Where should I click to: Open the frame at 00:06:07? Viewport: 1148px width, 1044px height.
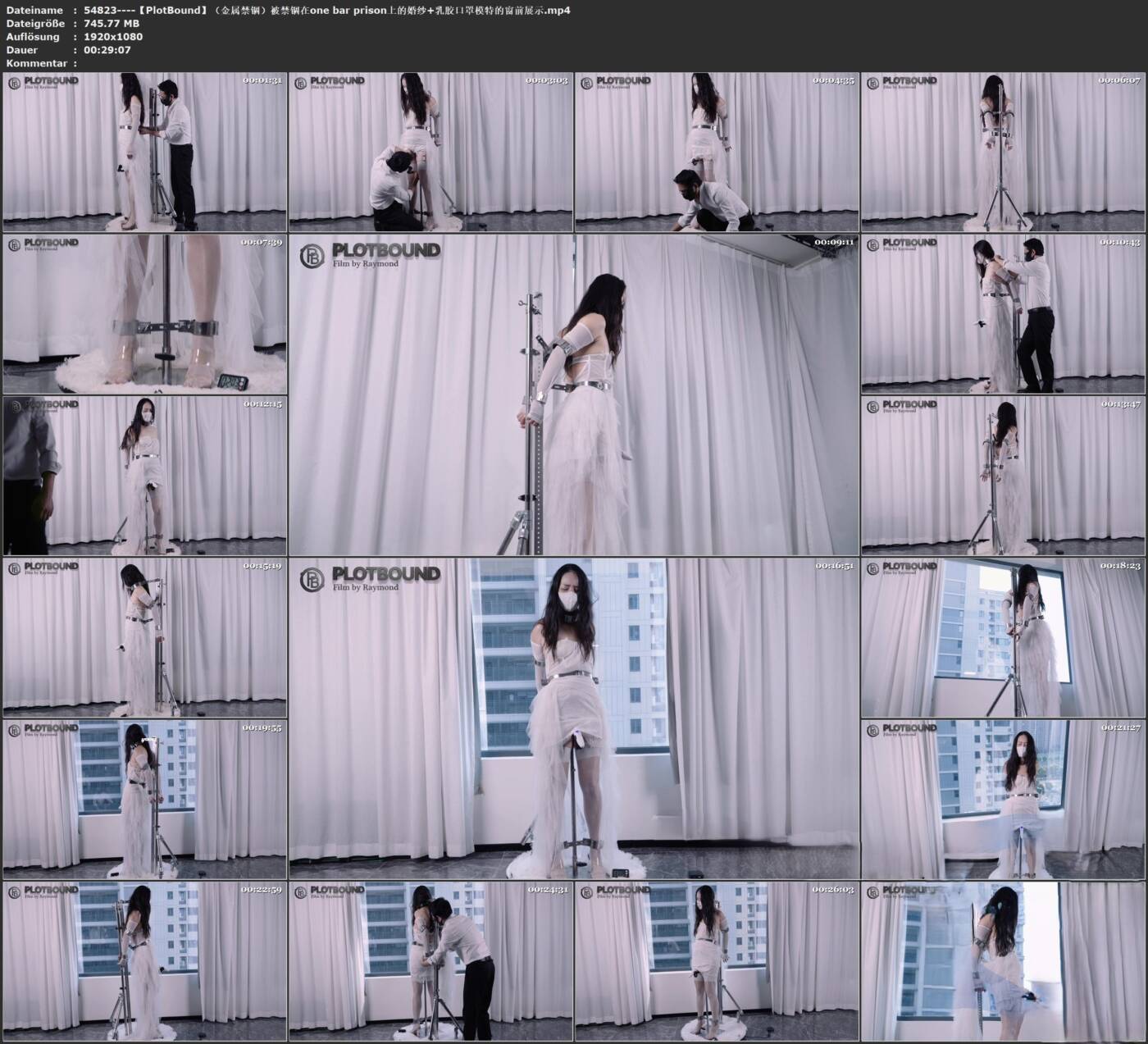pyautogui.click(x=1003, y=151)
